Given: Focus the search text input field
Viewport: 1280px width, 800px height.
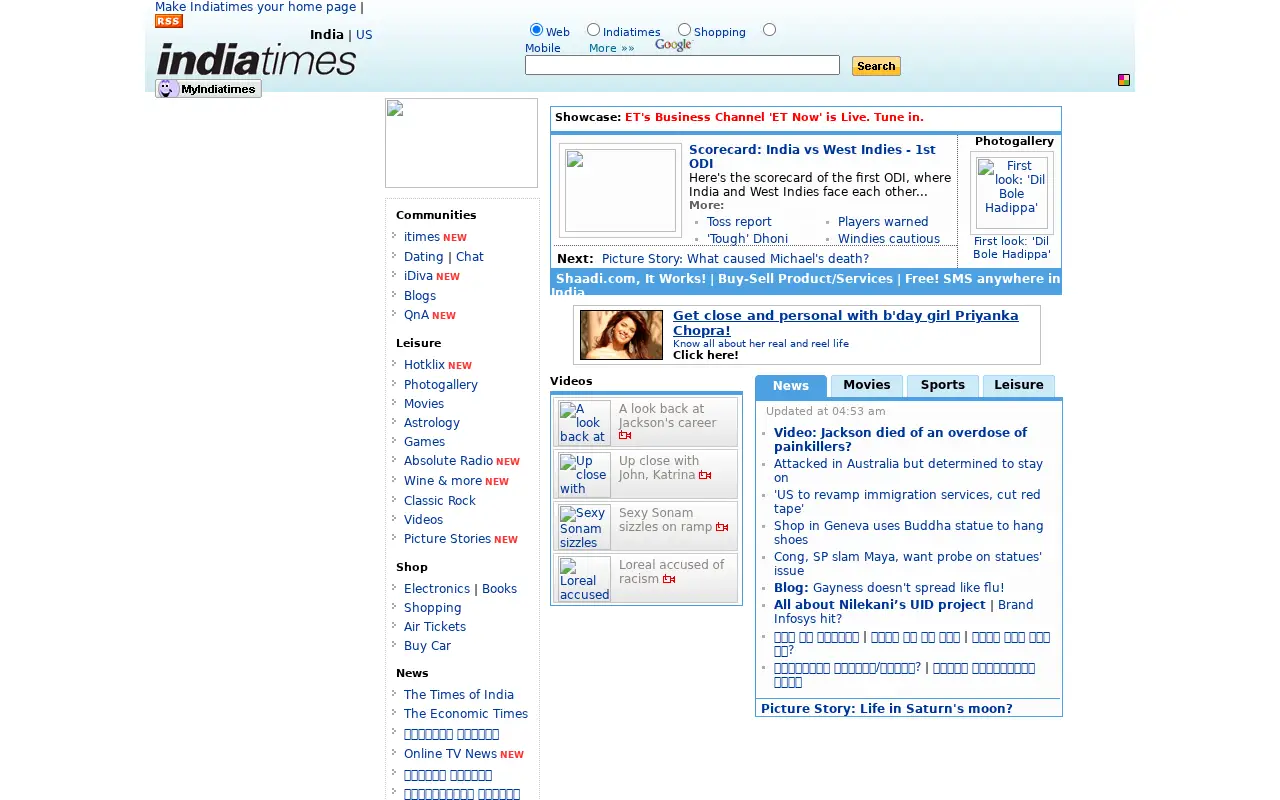Looking at the screenshot, I should click(682, 65).
